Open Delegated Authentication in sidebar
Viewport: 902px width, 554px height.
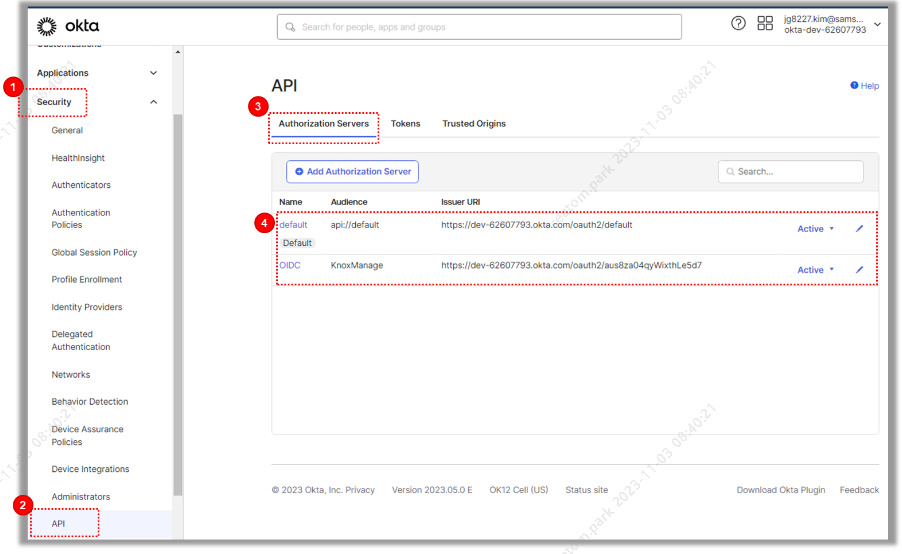[81, 341]
